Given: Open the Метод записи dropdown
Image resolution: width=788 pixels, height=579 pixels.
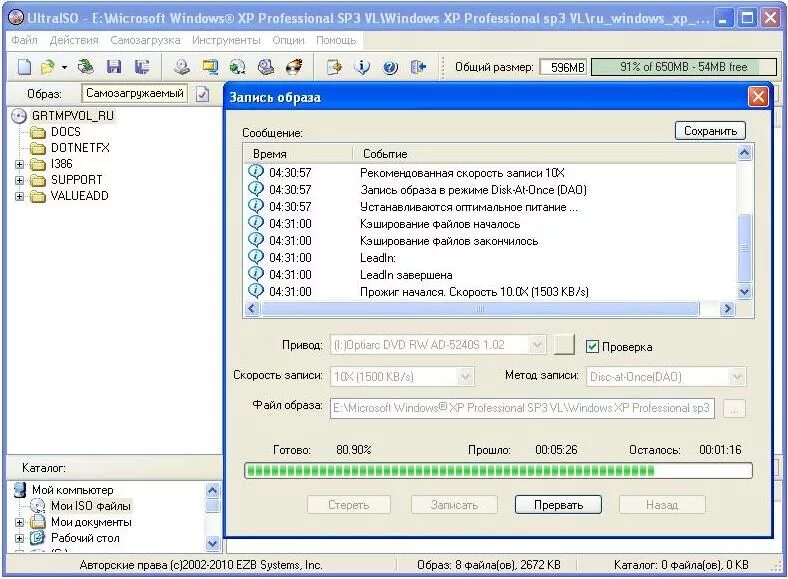Looking at the screenshot, I should 738,376.
